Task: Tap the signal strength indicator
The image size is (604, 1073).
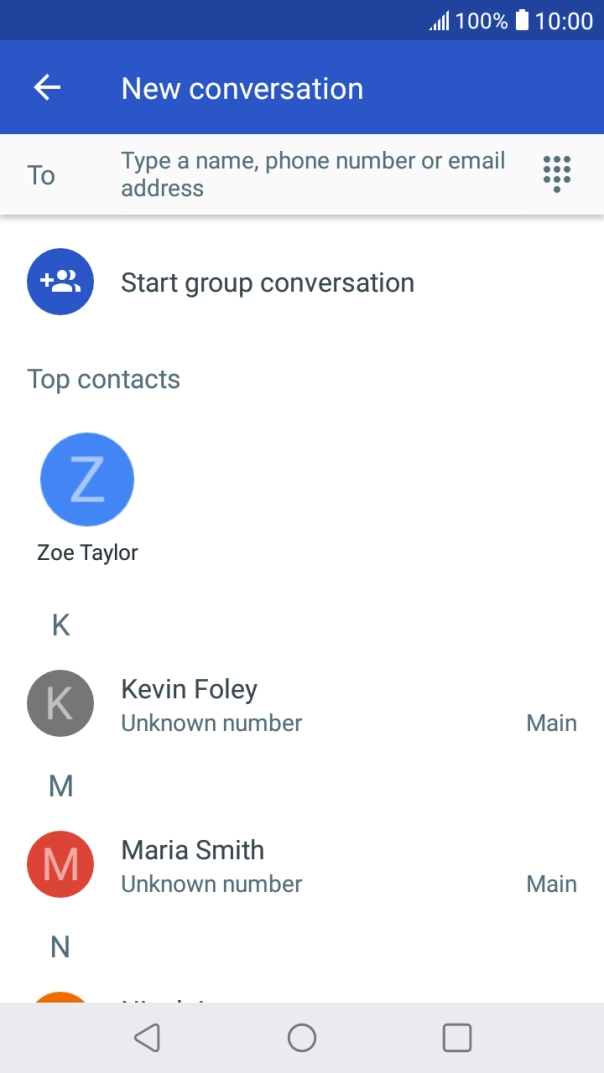Action: pos(439,21)
